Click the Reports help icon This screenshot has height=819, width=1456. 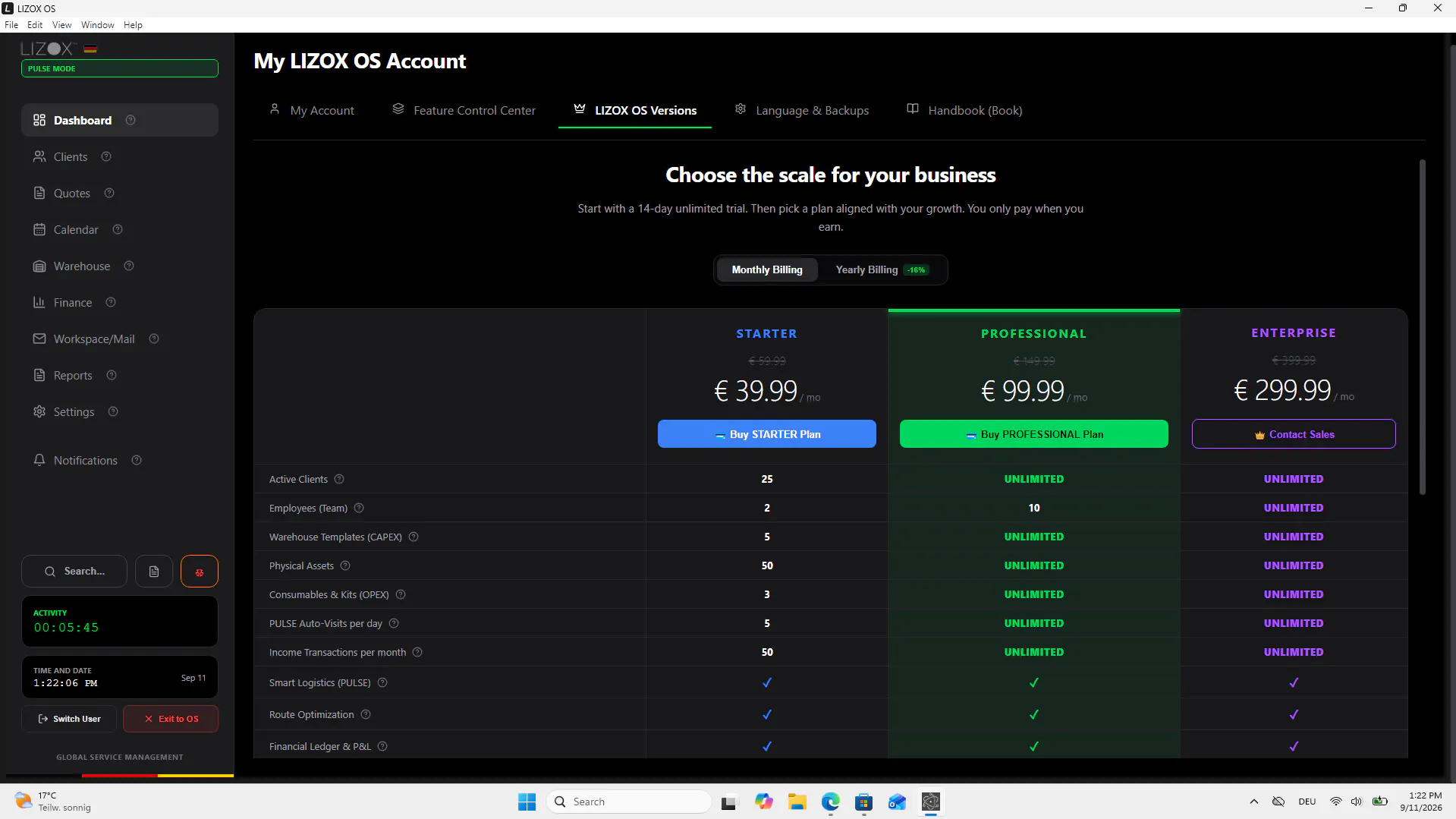112,375
